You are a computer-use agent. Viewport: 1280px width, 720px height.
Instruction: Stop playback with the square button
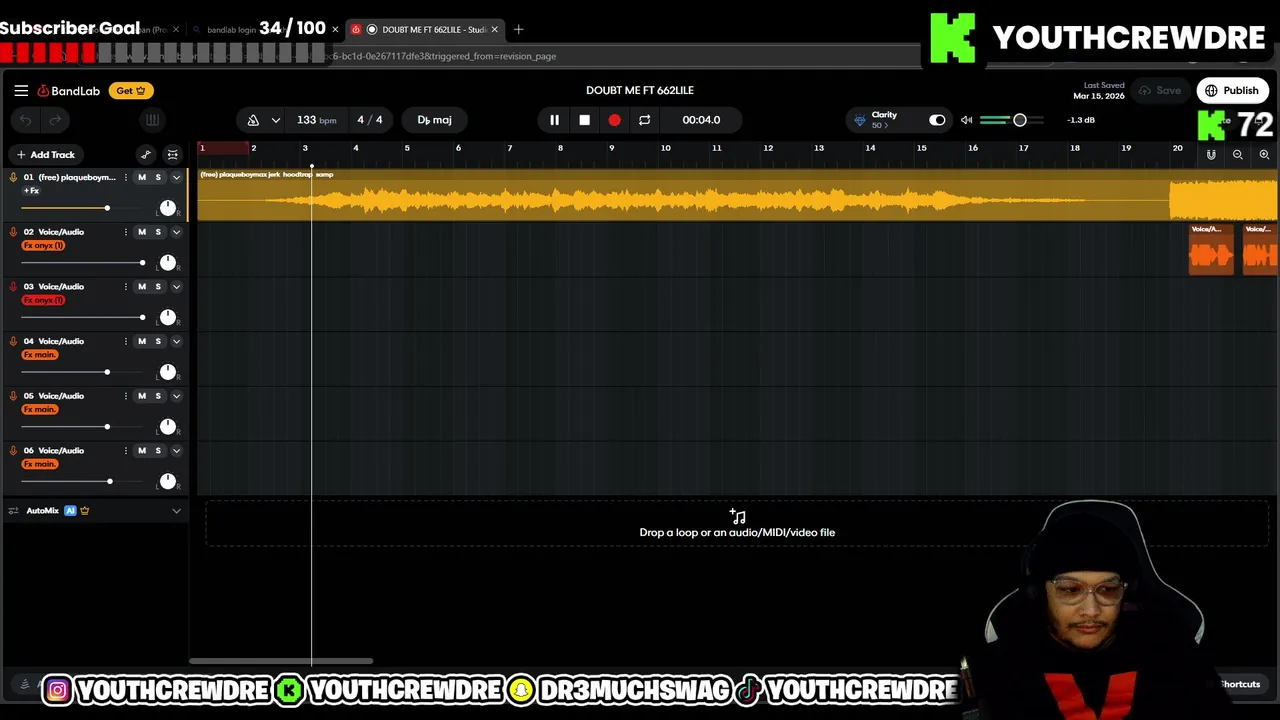(x=584, y=120)
